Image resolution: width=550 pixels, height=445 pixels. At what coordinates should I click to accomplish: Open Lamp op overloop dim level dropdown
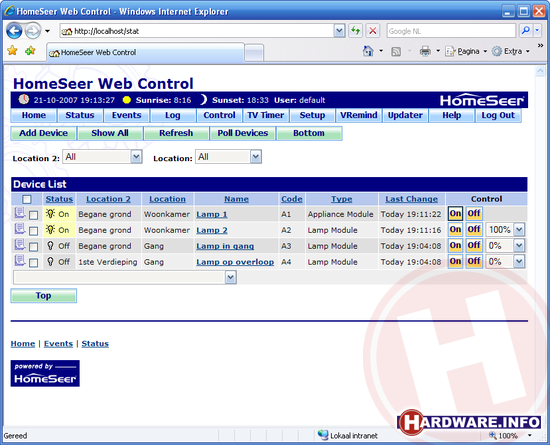click(505, 261)
